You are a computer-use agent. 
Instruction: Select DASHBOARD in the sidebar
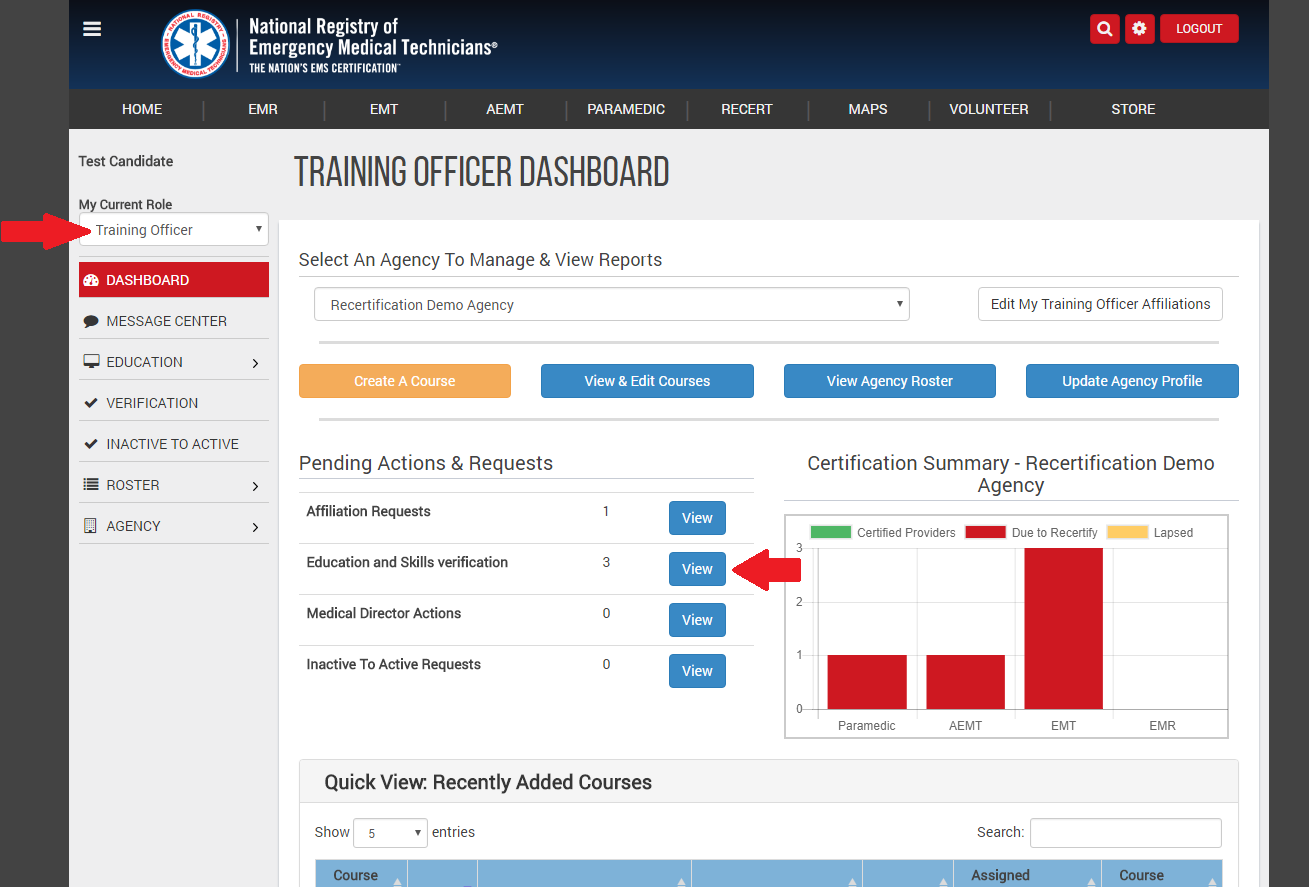174,280
